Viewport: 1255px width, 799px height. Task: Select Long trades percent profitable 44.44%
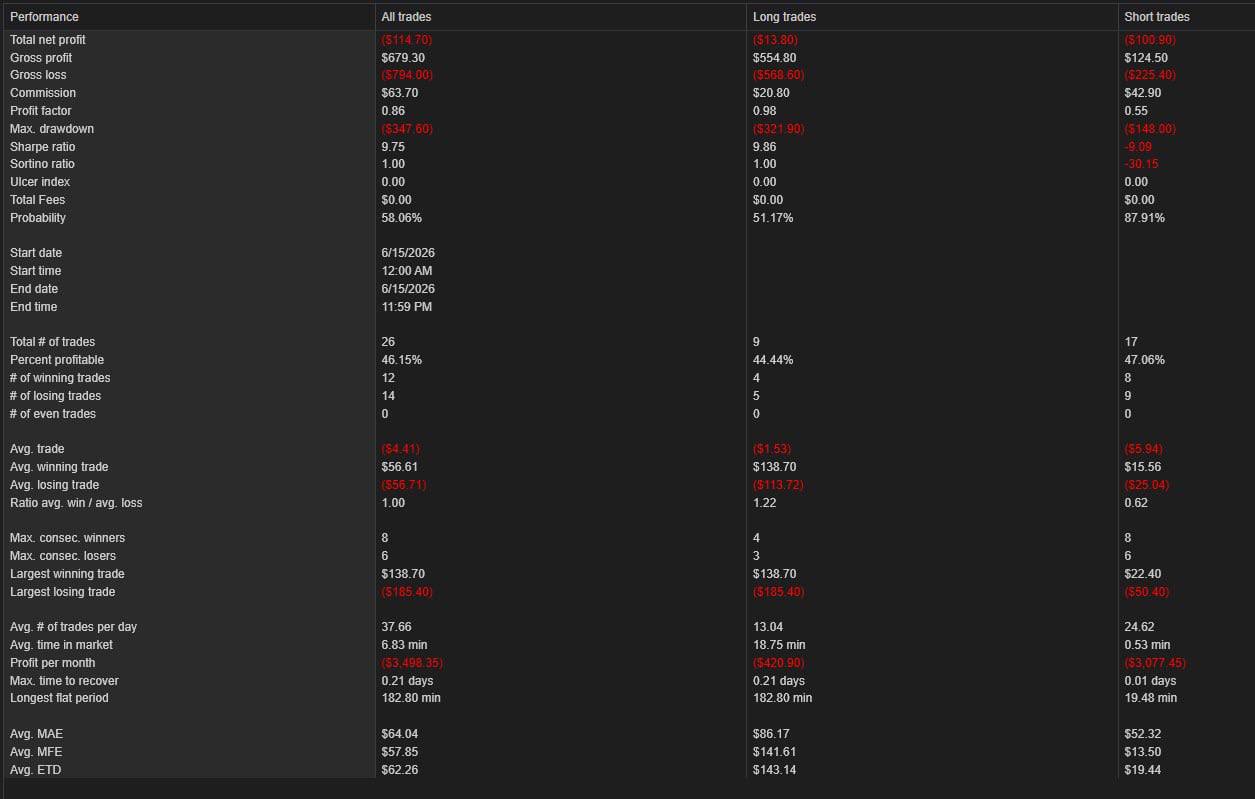pos(773,360)
